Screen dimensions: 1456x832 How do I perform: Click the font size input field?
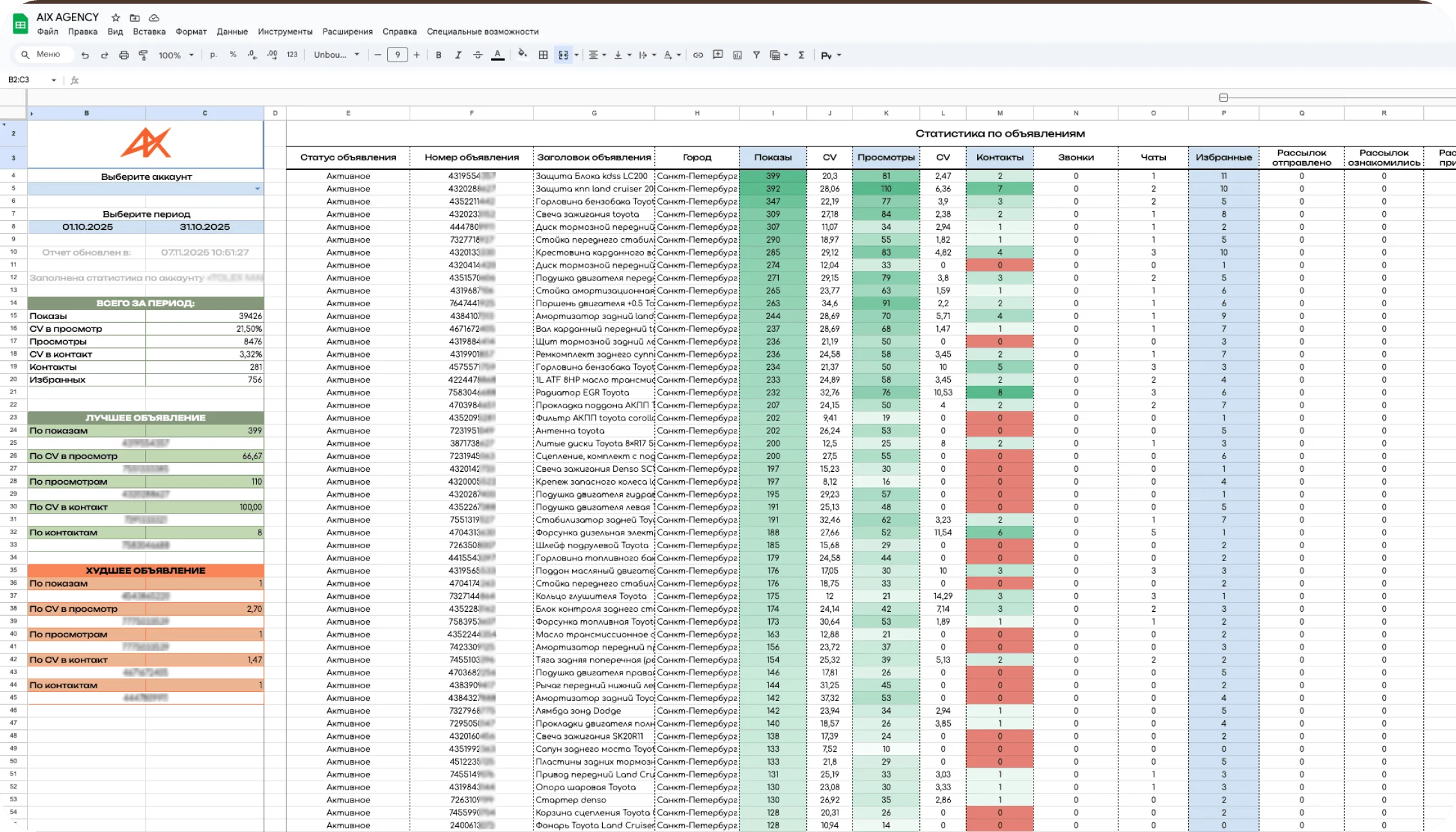pyautogui.click(x=397, y=55)
